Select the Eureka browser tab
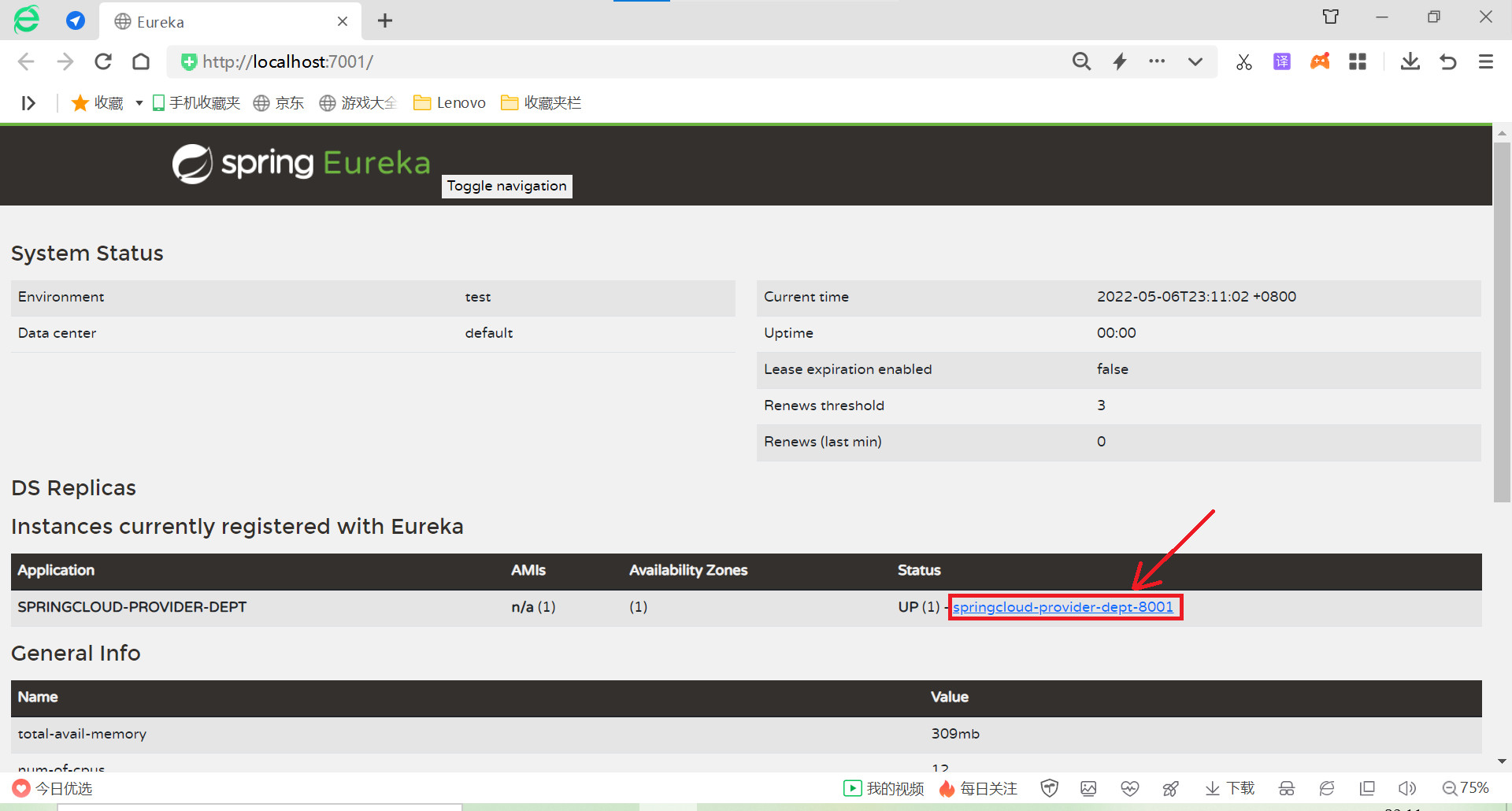 tap(230, 21)
